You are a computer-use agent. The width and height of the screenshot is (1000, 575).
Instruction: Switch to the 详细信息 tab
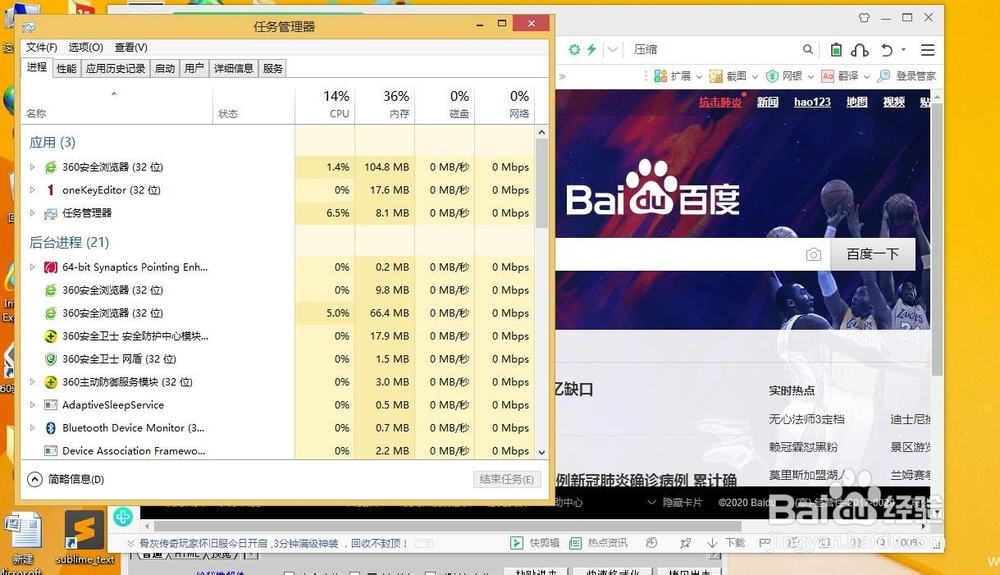click(233, 68)
